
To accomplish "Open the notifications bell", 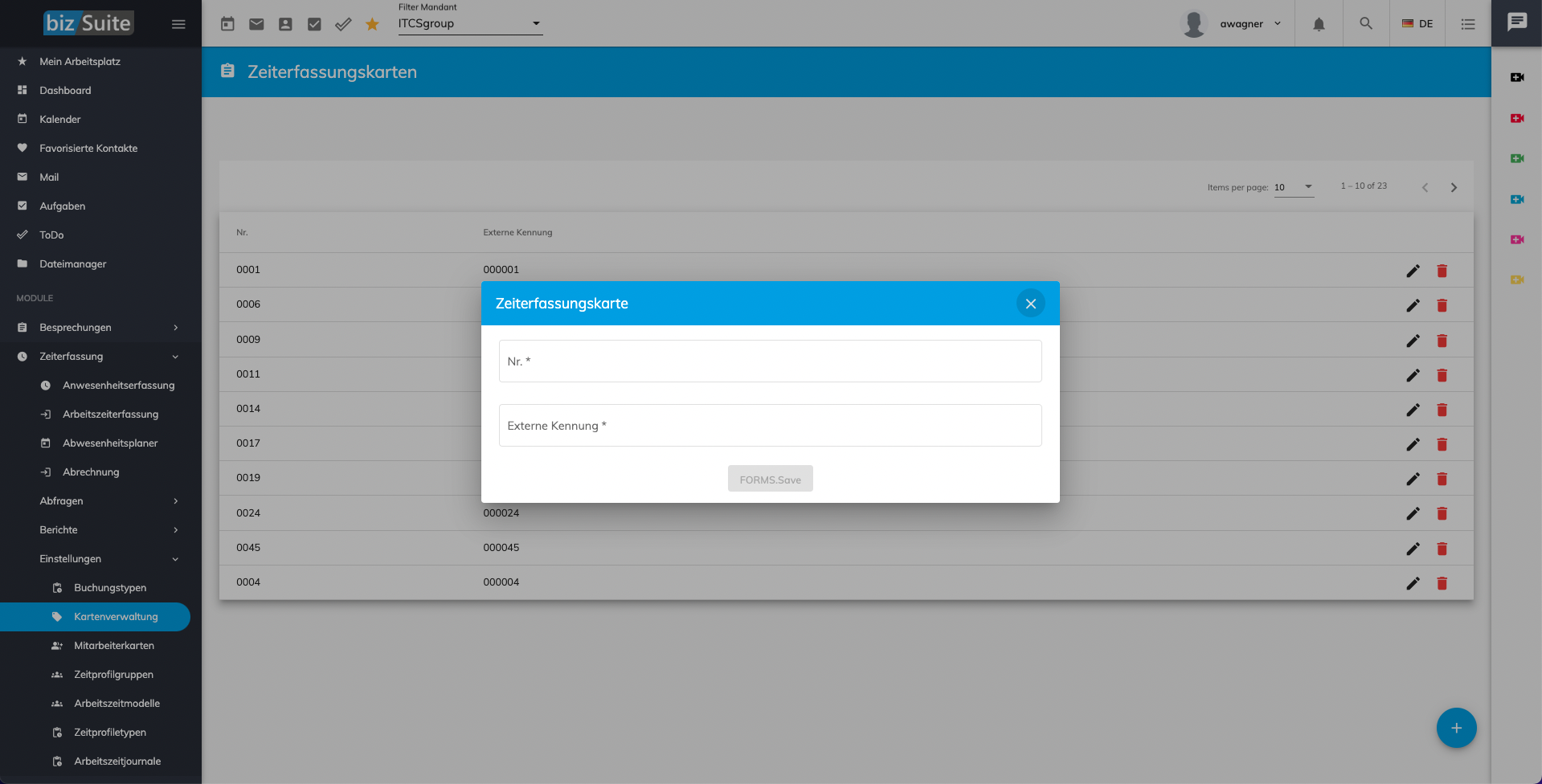I will click(1319, 24).
